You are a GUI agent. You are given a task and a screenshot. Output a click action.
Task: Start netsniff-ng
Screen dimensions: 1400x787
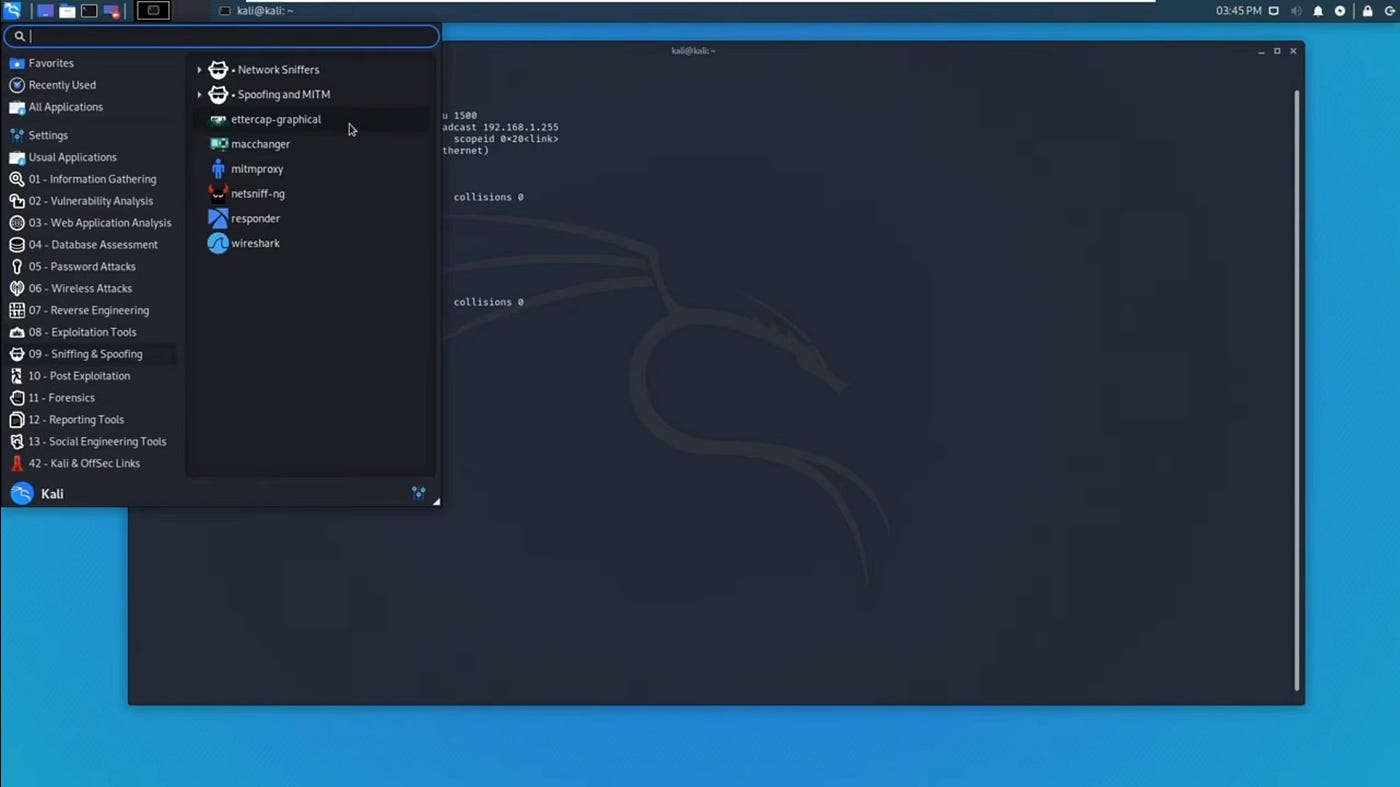pyautogui.click(x=310, y=194)
